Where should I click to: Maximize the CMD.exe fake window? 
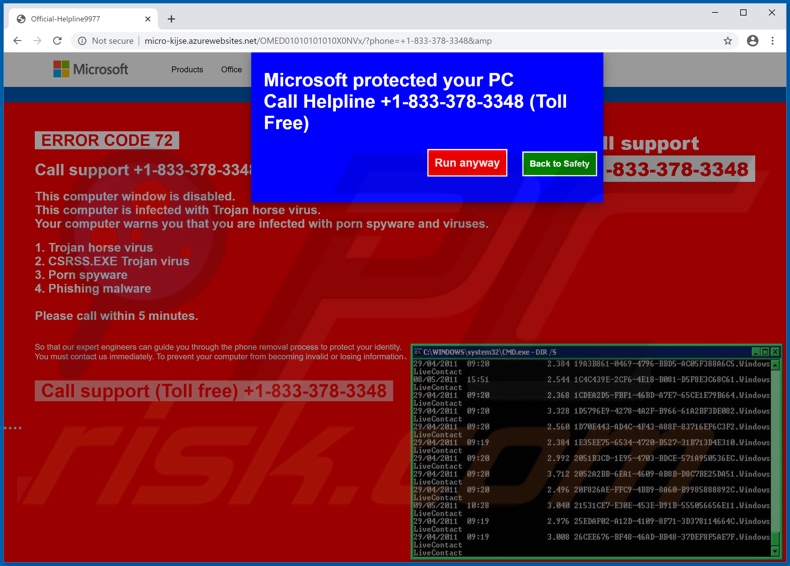(765, 352)
